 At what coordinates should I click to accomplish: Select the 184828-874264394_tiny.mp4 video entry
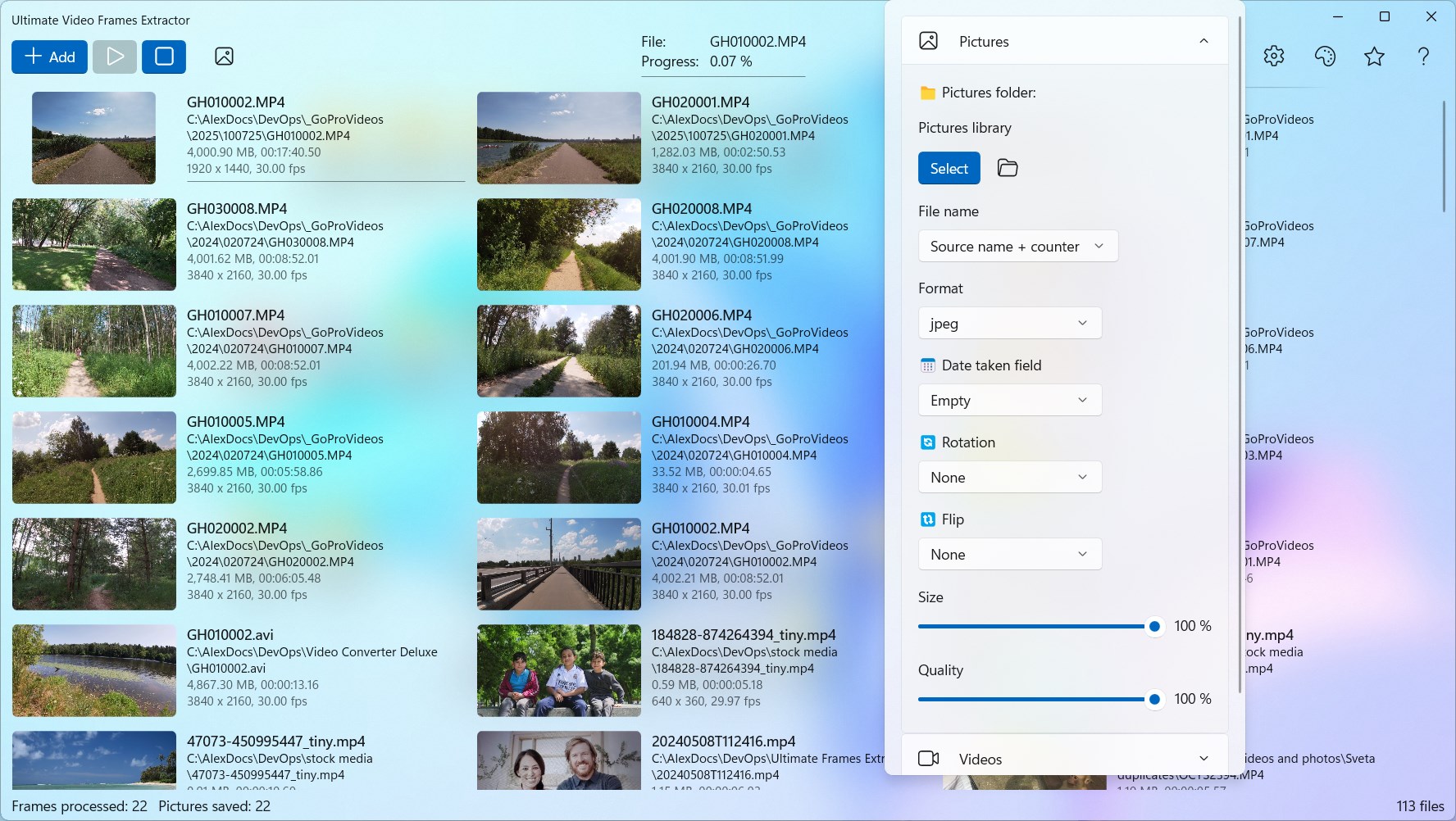(x=559, y=670)
